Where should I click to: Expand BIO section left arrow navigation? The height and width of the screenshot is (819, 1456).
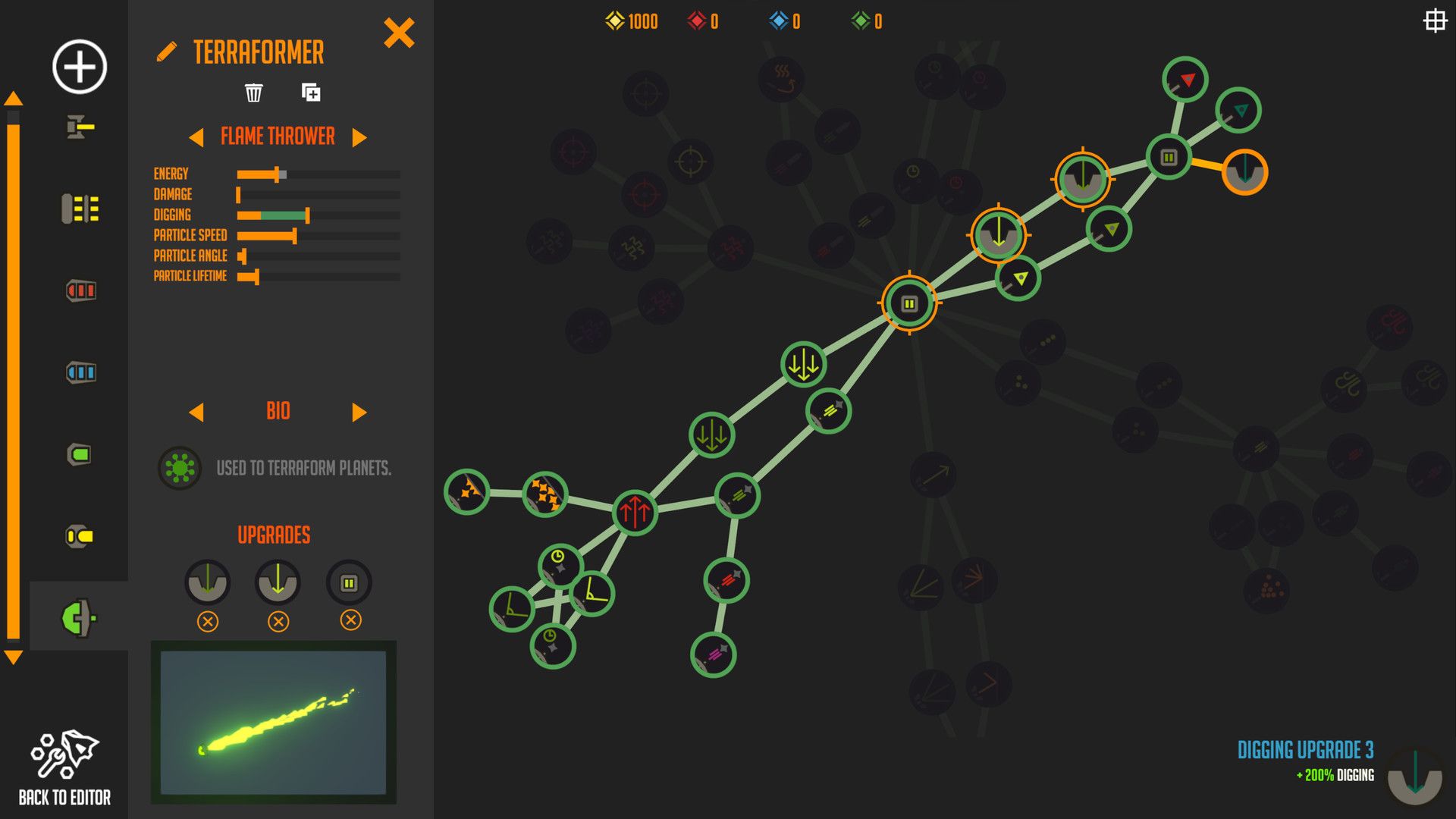(197, 411)
